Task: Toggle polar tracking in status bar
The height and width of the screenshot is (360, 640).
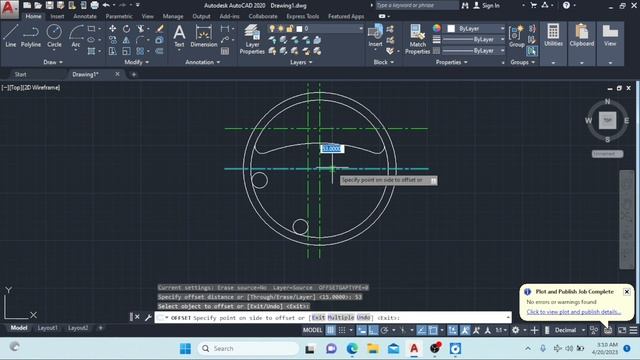Action: click(x=384, y=330)
